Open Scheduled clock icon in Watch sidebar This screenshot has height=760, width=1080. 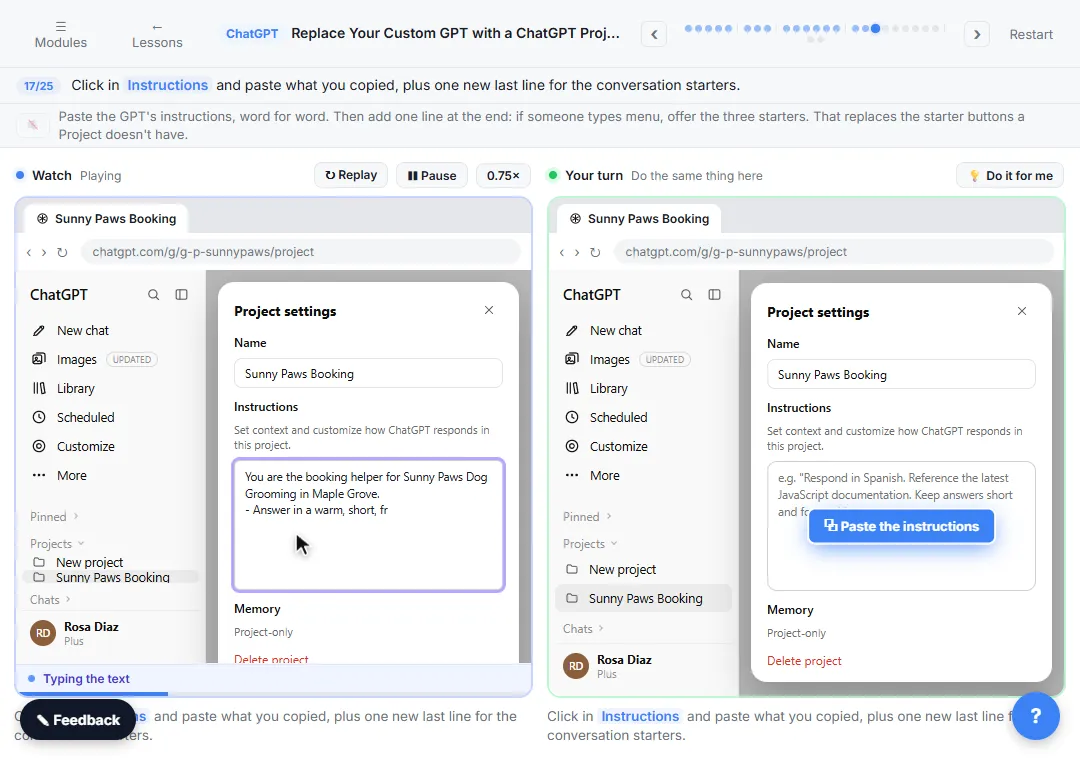click(x=39, y=418)
